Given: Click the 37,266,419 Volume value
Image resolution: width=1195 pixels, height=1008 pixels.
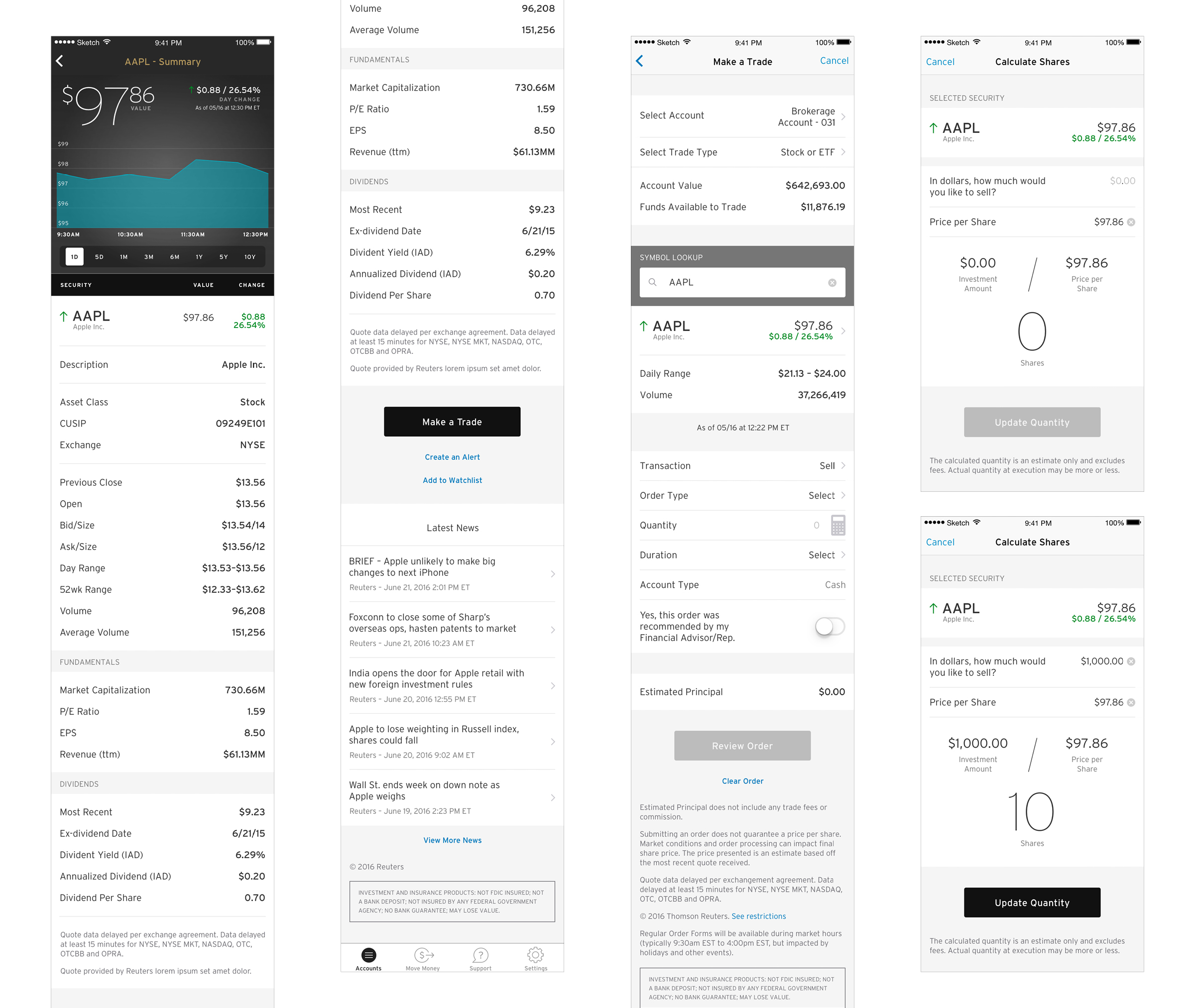Looking at the screenshot, I should tap(821, 395).
